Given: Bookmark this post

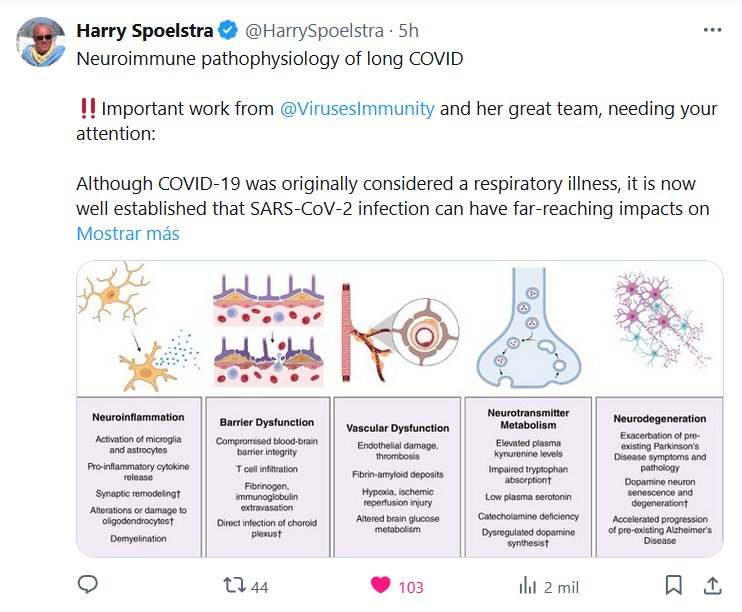Looking at the screenshot, I should click(x=674, y=585).
